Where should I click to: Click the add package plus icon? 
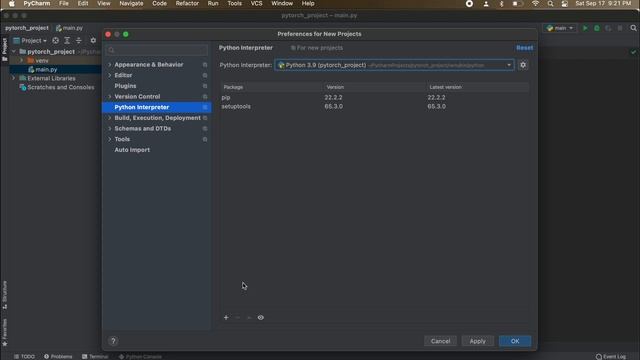click(x=226, y=318)
